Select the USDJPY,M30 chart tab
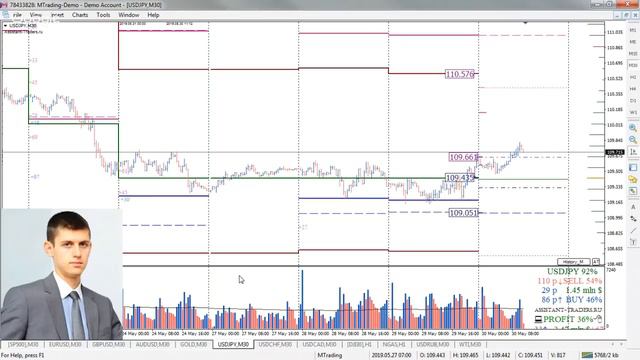Viewport: 640px width, 360px height. point(233,344)
